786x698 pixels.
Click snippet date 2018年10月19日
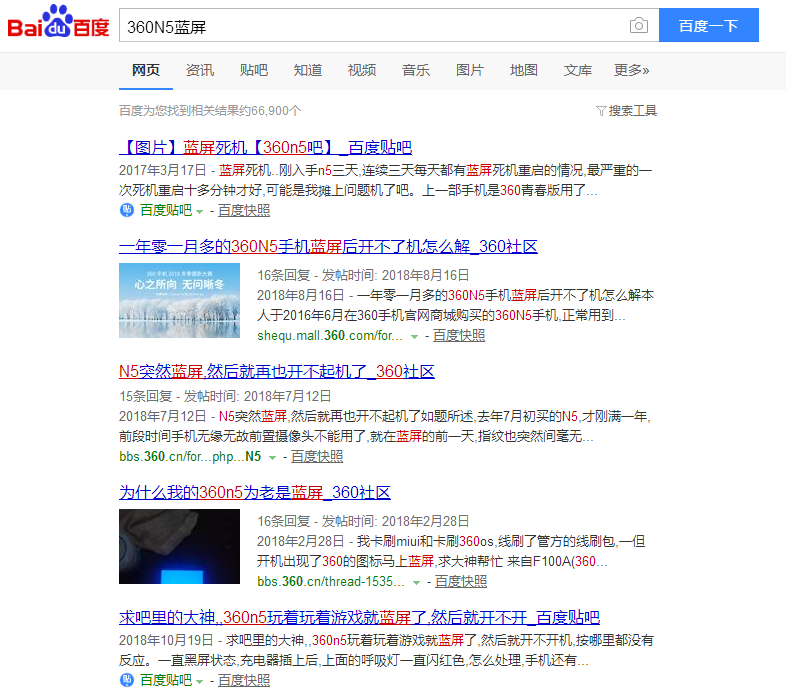coord(166,640)
